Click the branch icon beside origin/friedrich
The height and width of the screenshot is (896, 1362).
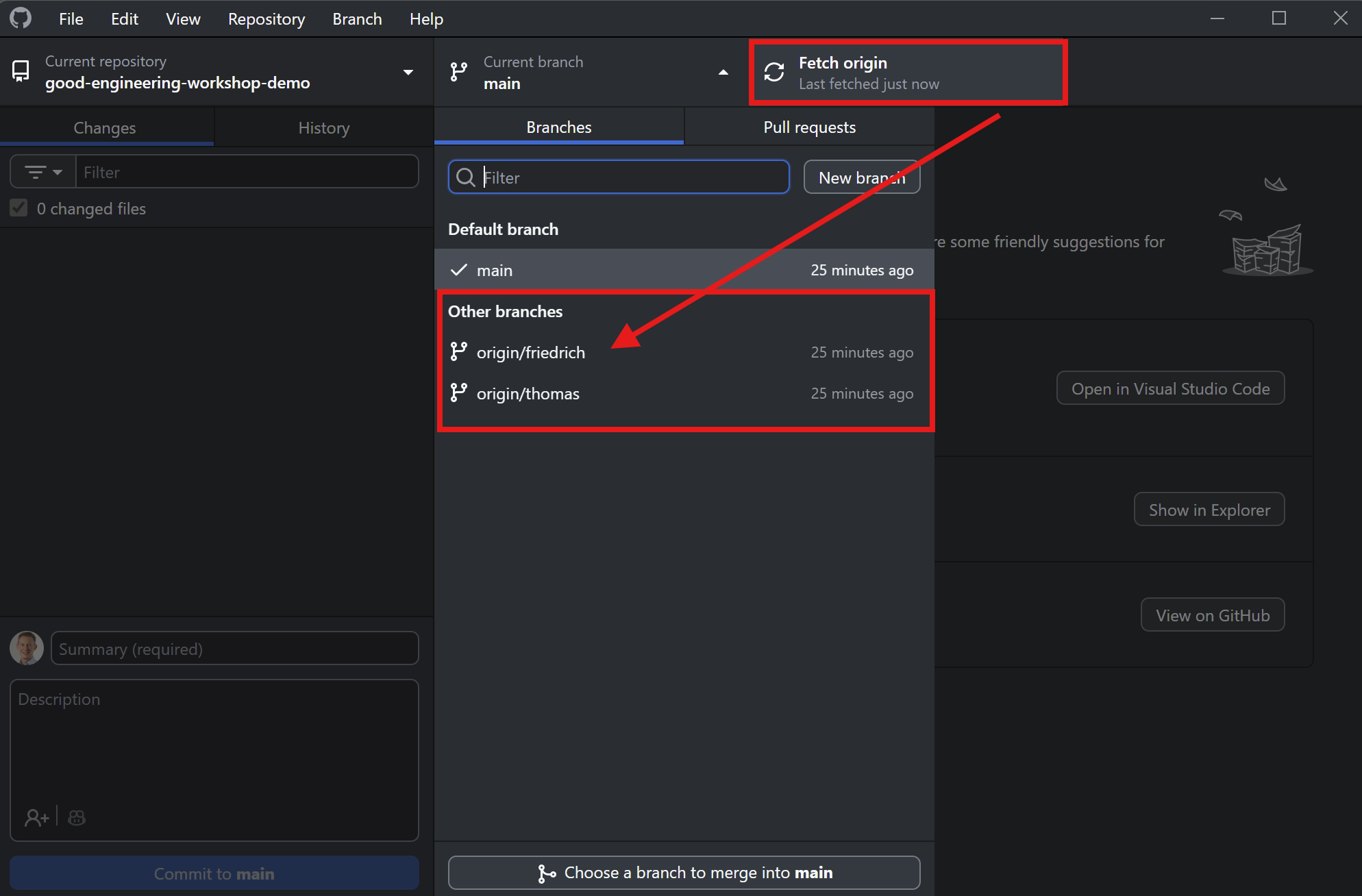point(458,352)
